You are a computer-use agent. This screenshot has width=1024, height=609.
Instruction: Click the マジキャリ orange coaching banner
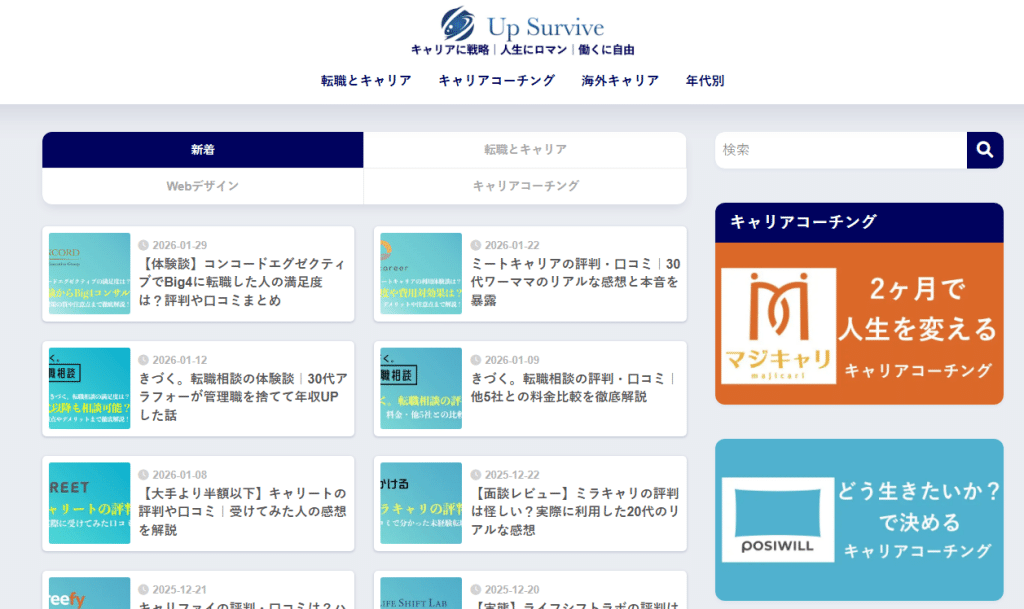coord(859,324)
